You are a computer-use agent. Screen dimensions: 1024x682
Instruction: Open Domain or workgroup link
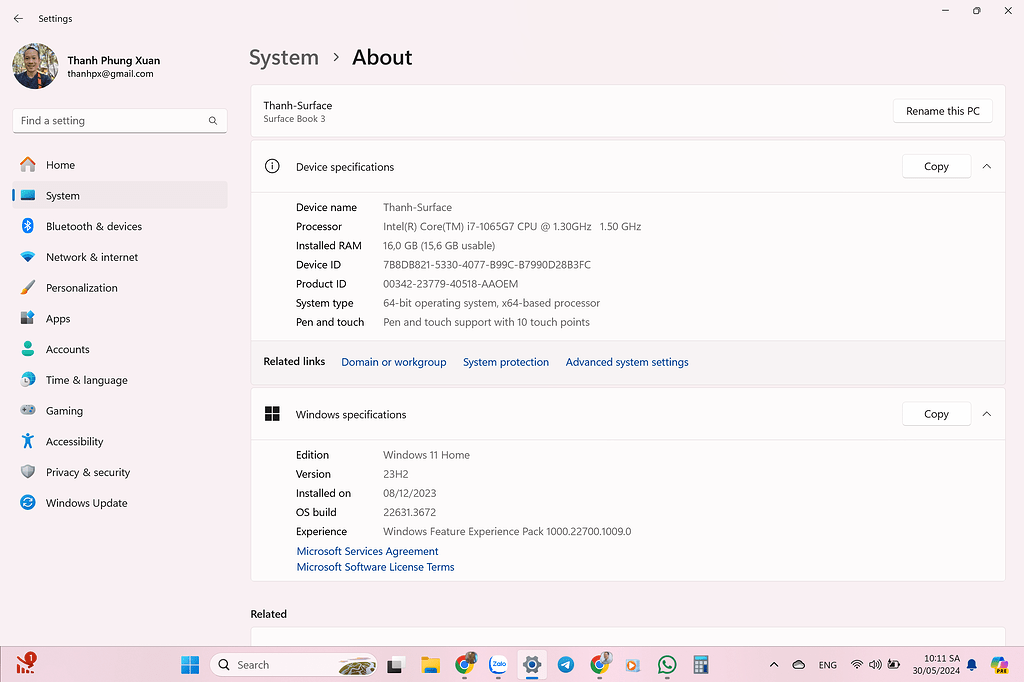[394, 362]
